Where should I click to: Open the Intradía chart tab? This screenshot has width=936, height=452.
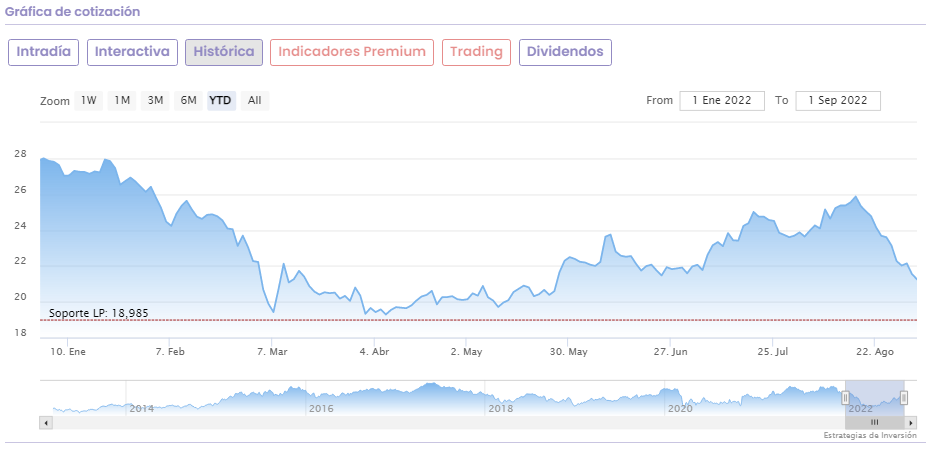[x=43, y=52]
